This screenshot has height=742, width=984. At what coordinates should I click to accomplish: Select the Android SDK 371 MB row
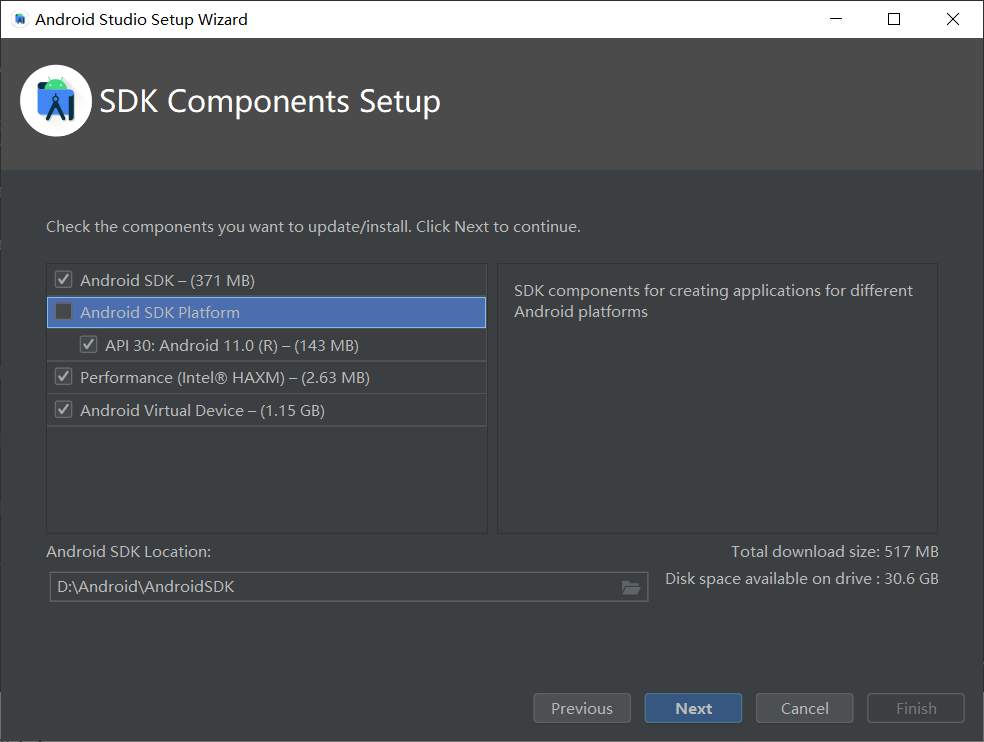267,280
